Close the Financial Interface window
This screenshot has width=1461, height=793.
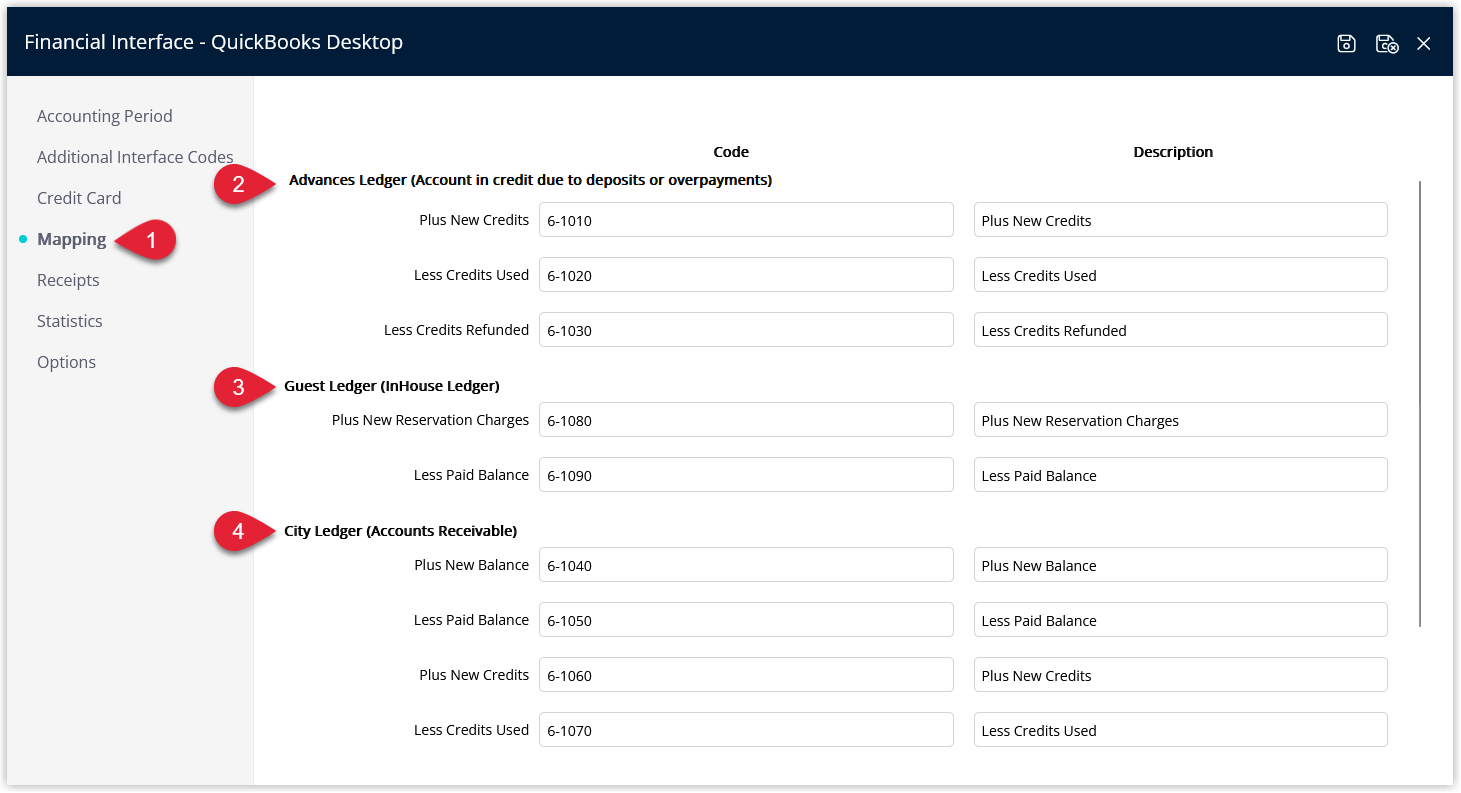[x=1424, y=43]
